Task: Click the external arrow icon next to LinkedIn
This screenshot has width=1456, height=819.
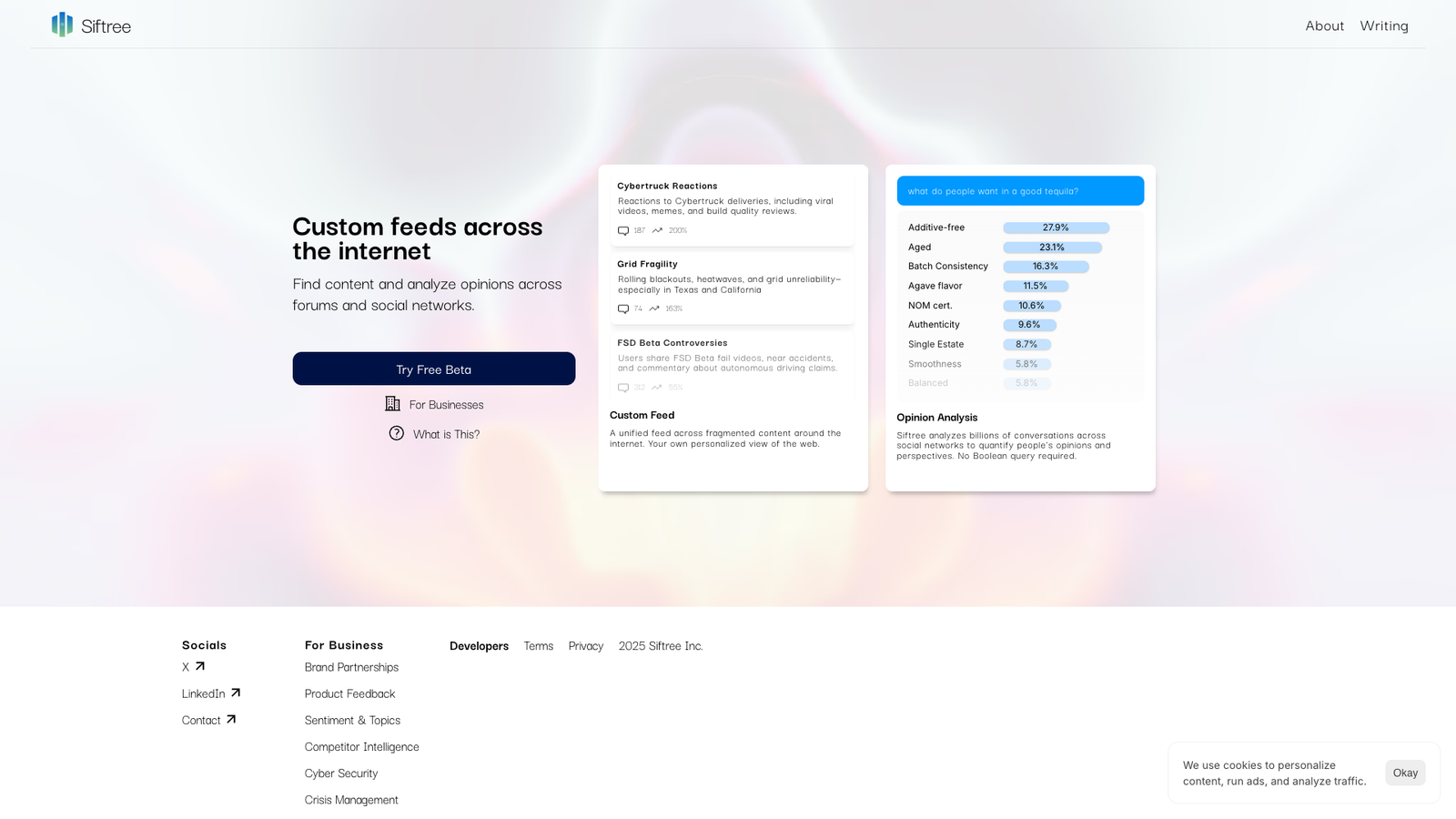Action: coord(236,693)
